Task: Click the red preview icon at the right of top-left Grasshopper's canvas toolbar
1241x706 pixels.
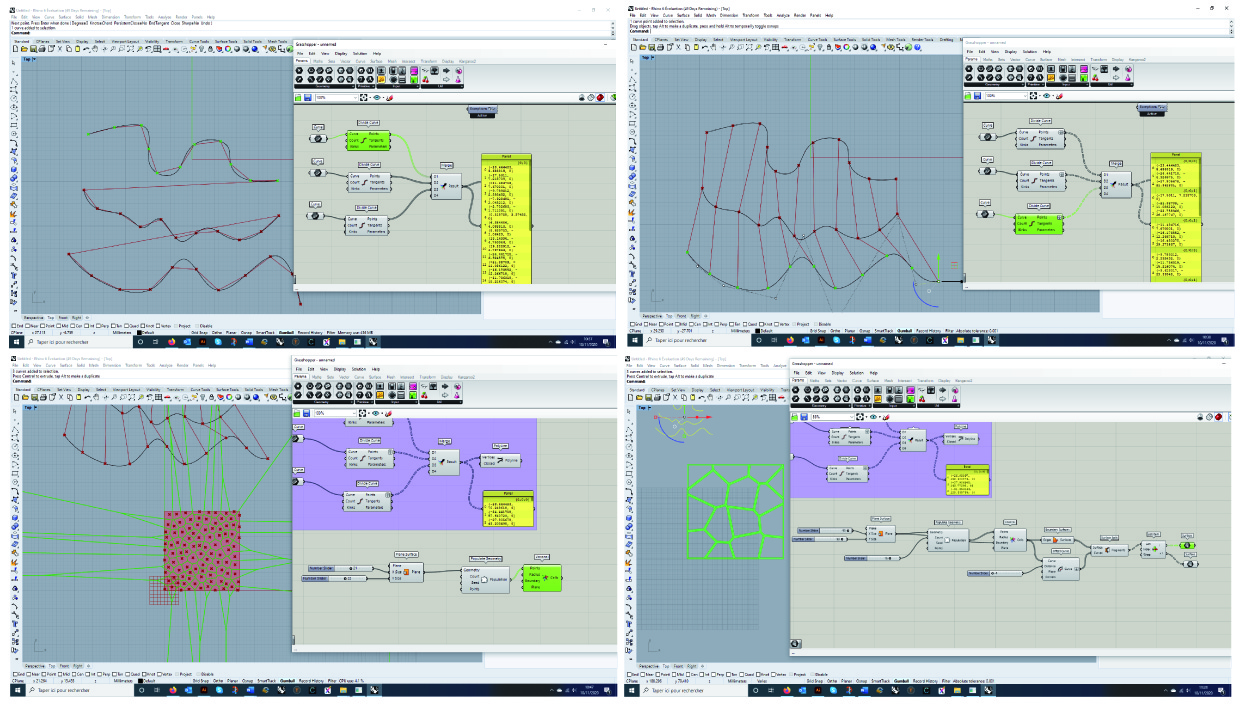Action: [x=598, y=97]
